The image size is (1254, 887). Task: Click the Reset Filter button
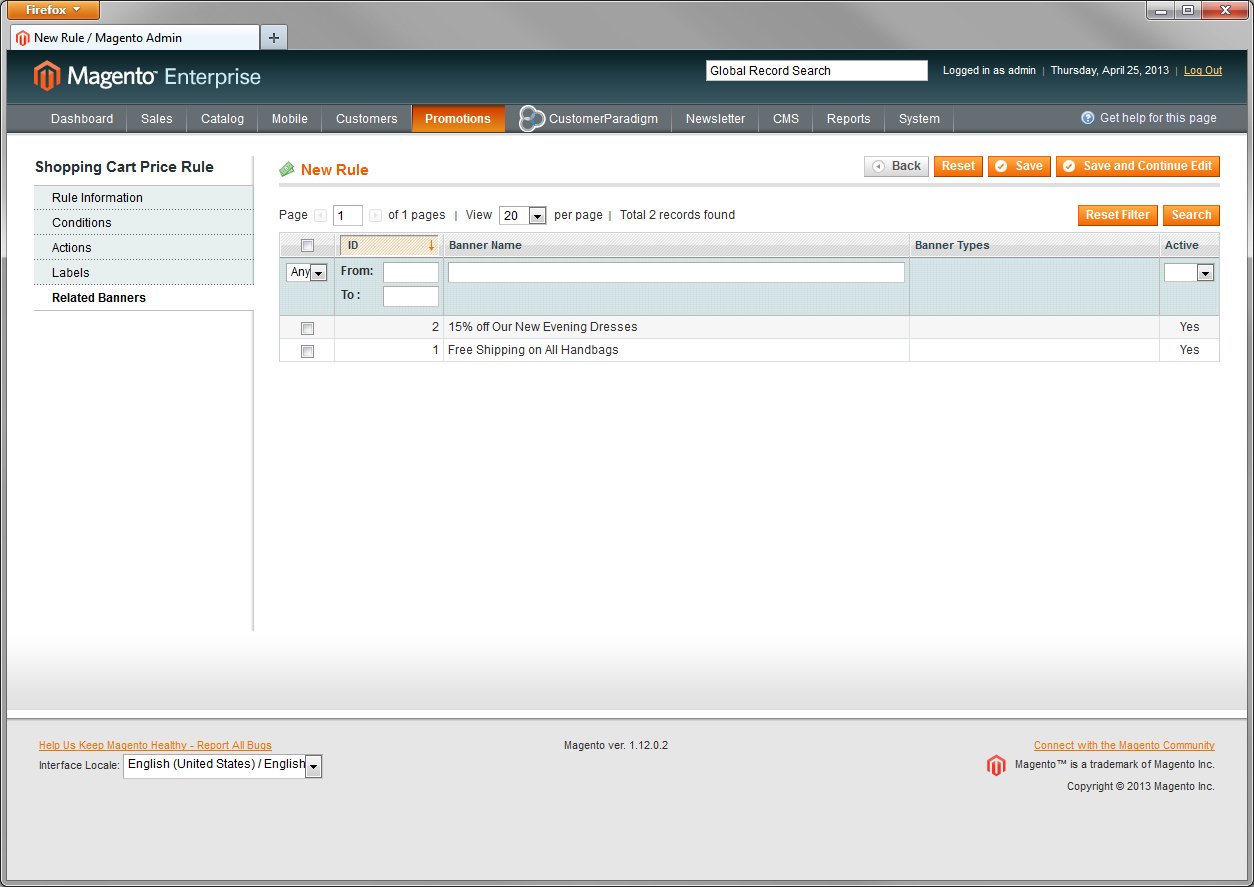pos(1118,215)
